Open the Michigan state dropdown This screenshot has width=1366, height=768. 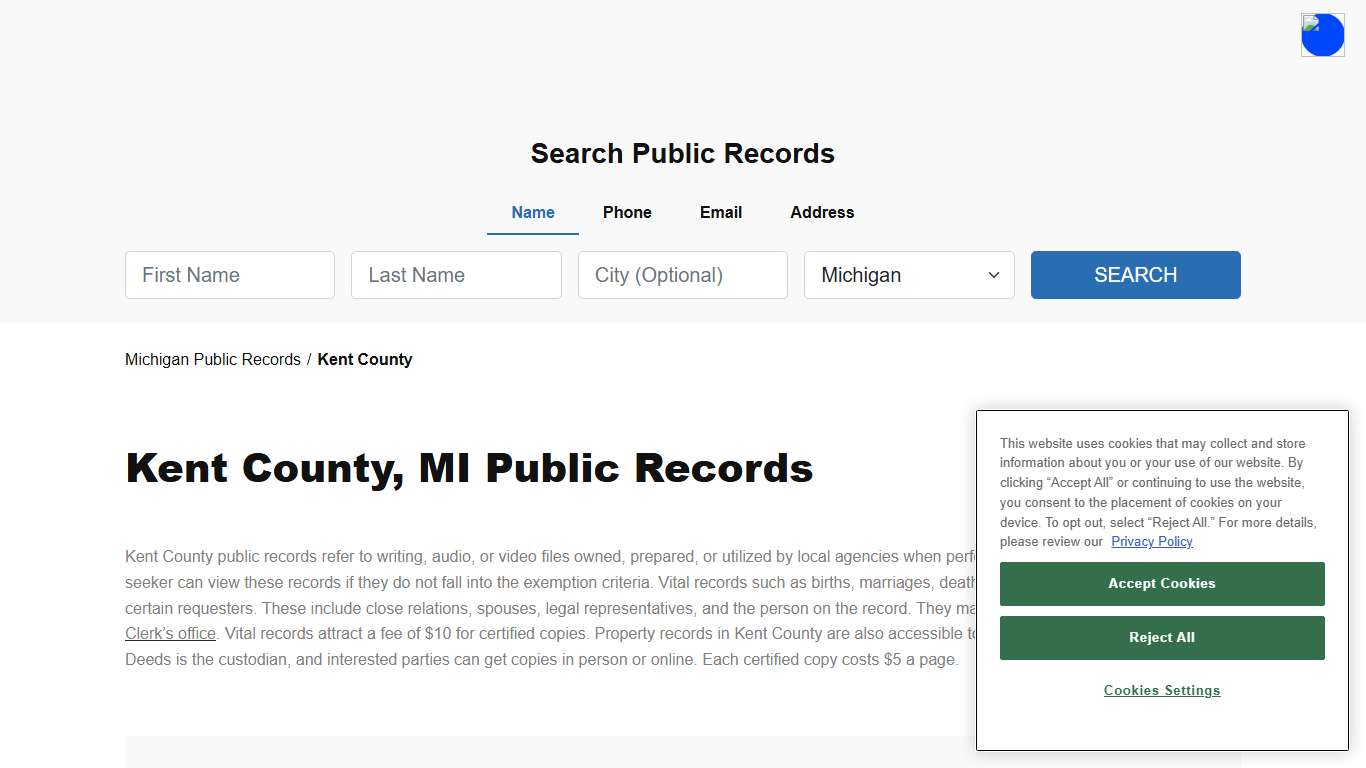[x=908, y=275]
